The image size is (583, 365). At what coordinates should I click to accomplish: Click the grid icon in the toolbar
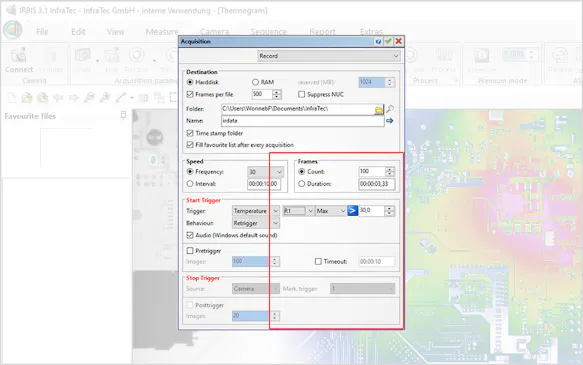144,98
